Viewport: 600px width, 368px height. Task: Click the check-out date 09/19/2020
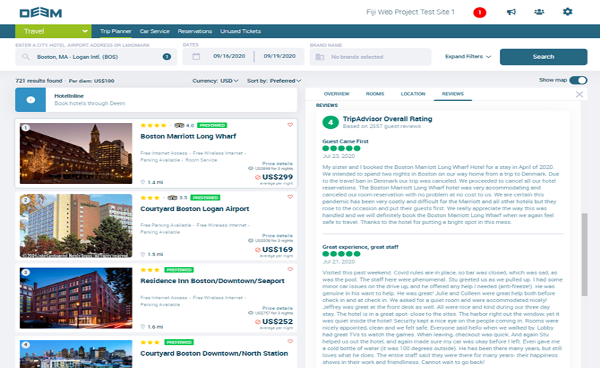coord(279,56)
